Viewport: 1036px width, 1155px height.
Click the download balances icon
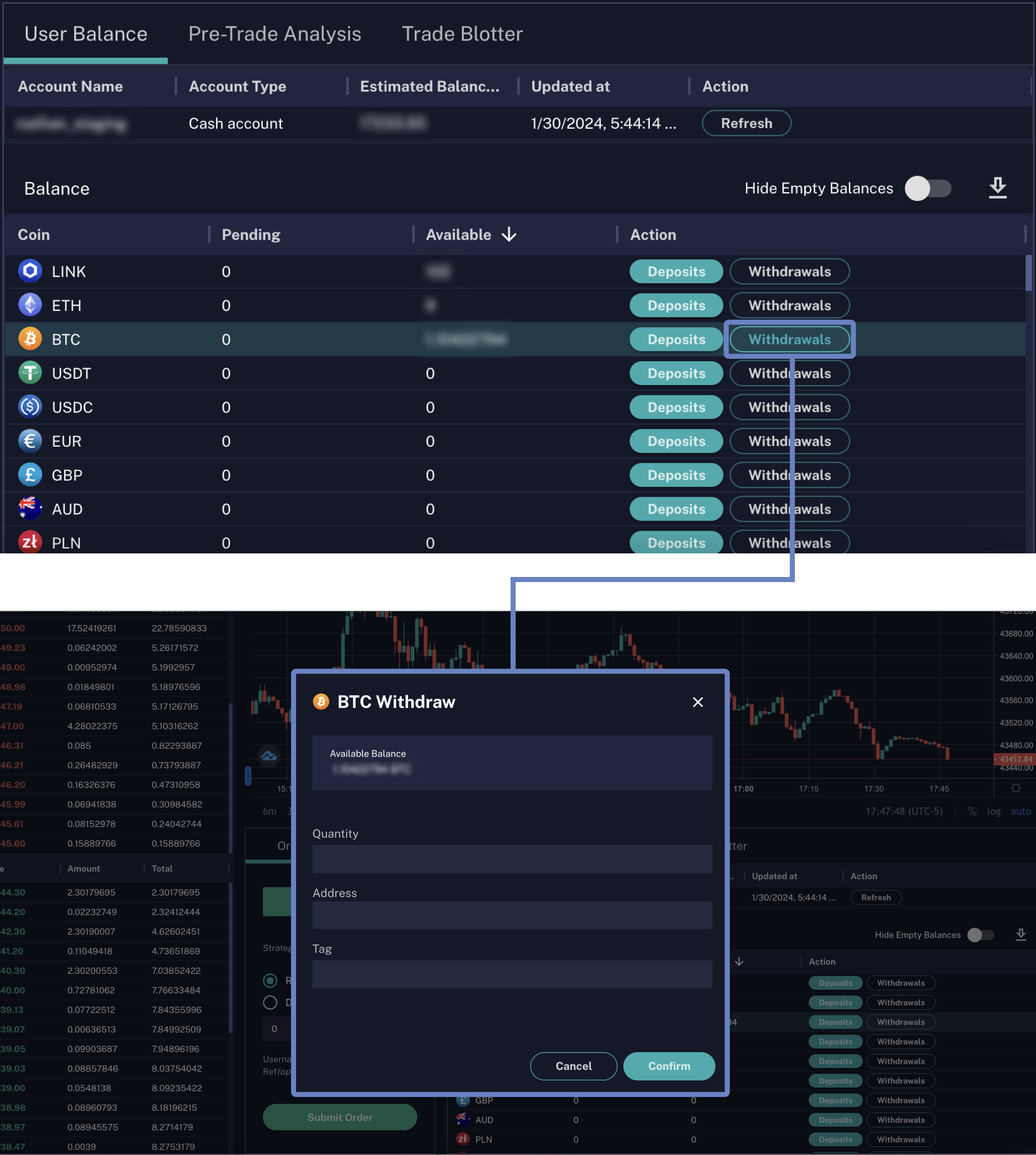pyautogui.click(x=997, y=188)
